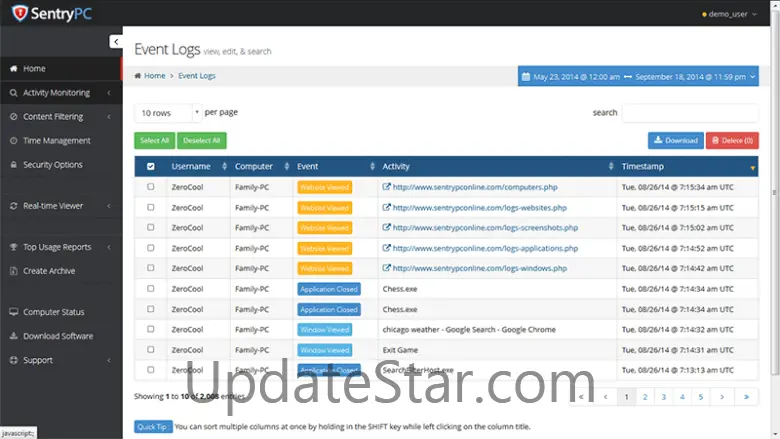Check the row for logs-websites.php
Image resolution: width=780 pixels, height=439 pixels.
(x=151, y=207)
